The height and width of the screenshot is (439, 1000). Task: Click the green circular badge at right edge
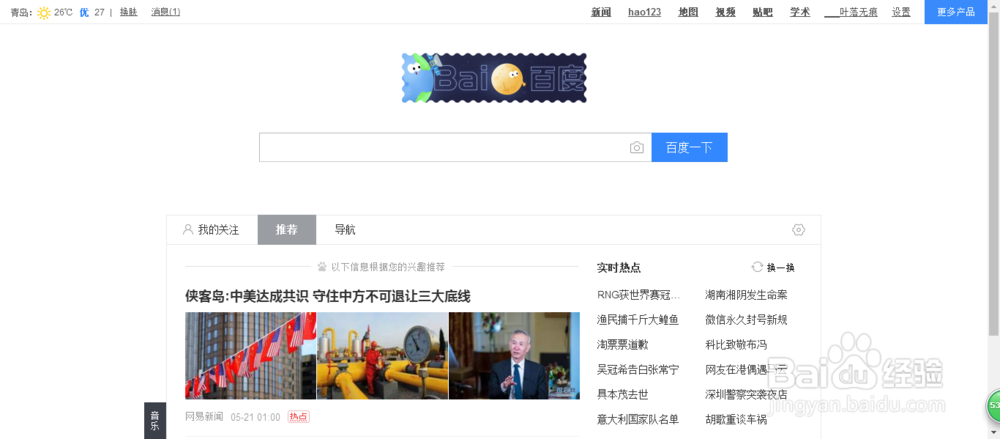pyautogui.click(x=993, y=405)
